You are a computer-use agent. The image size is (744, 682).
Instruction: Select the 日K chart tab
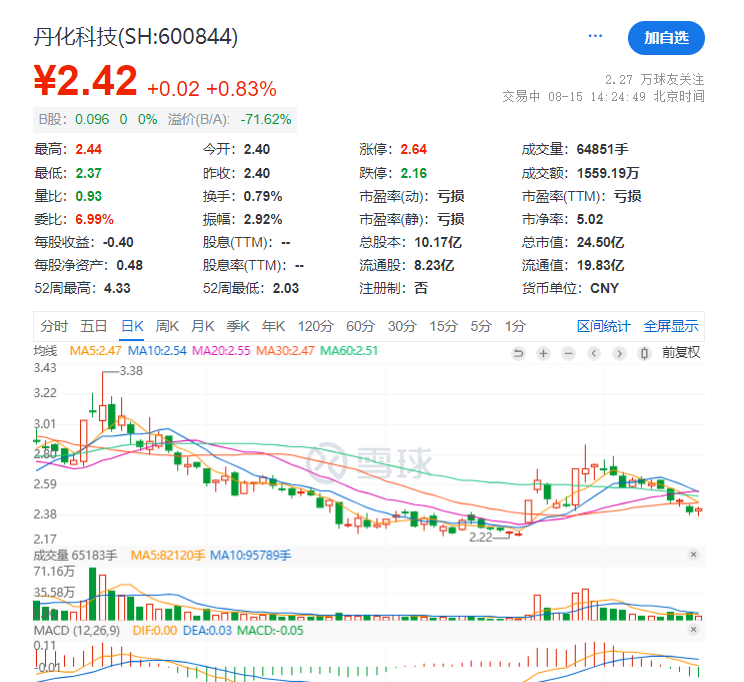[132, 327]
